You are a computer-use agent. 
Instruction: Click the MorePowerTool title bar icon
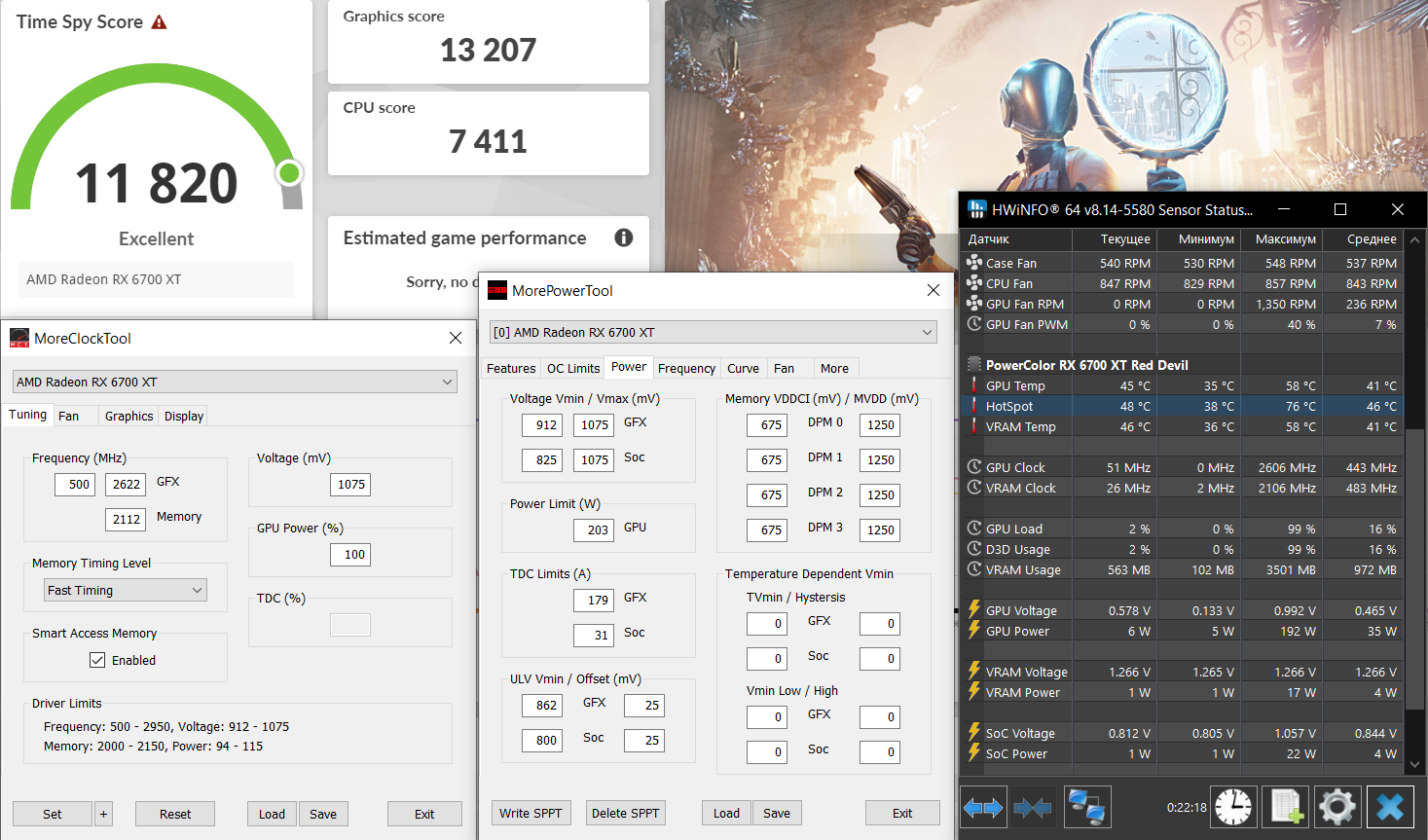coord(497,290)
